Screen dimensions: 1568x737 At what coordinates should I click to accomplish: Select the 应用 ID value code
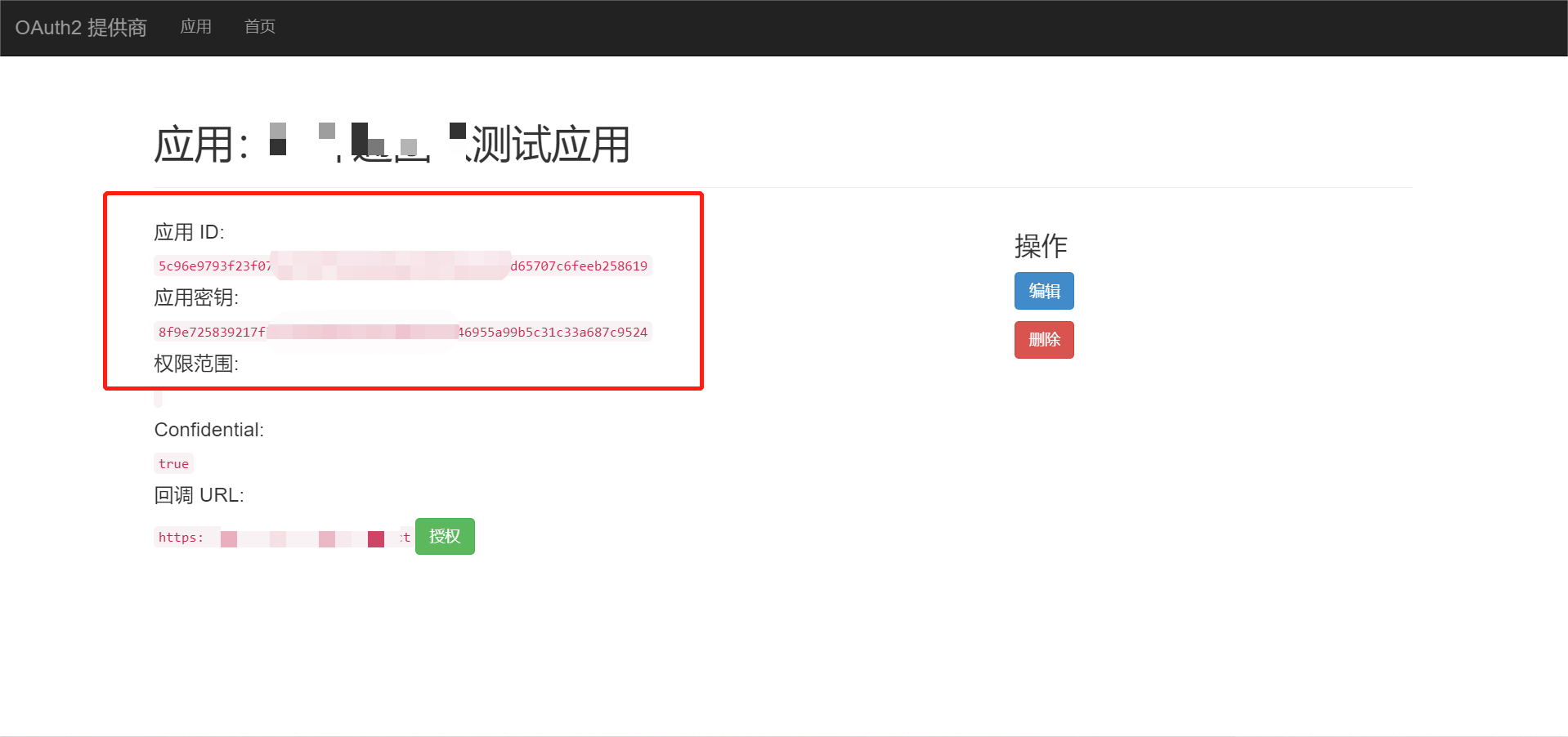[403, 266]
